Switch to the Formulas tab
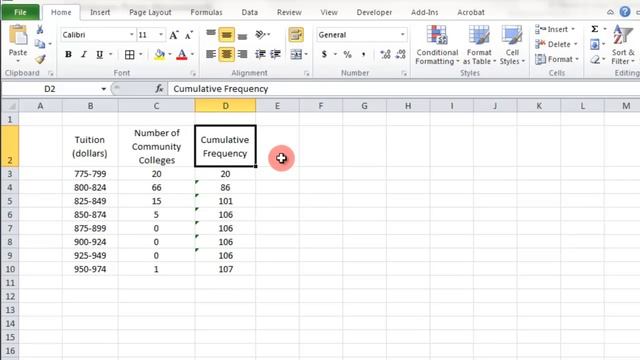 (207, 12)
